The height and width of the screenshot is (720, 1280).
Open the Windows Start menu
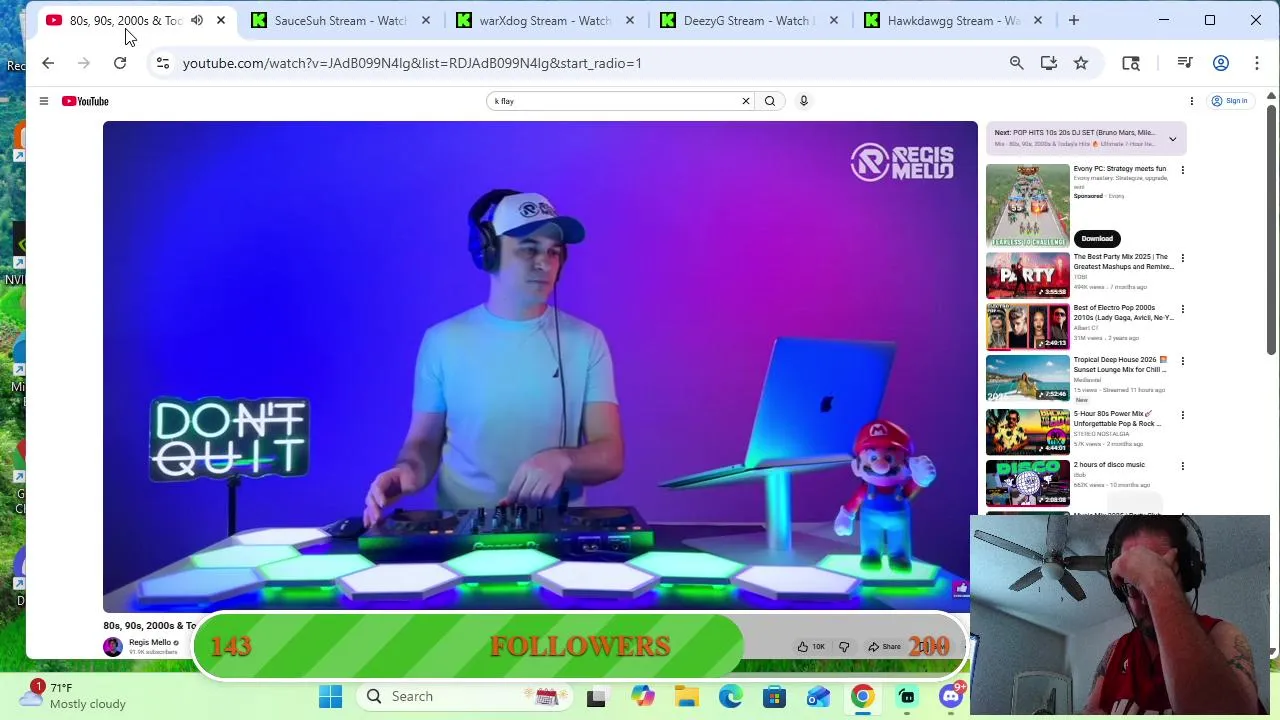(x=330, y=696)
